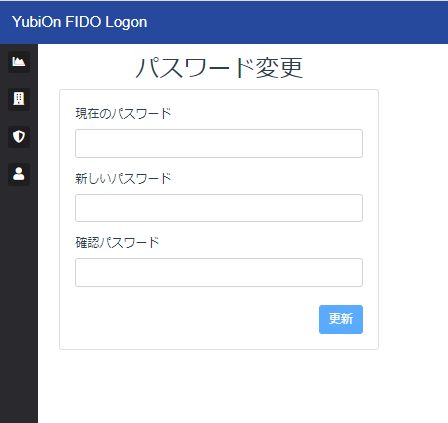Focus the 確認パスワード input field
The height and width of the screenshot is (423, 448).
coord(219,272)
